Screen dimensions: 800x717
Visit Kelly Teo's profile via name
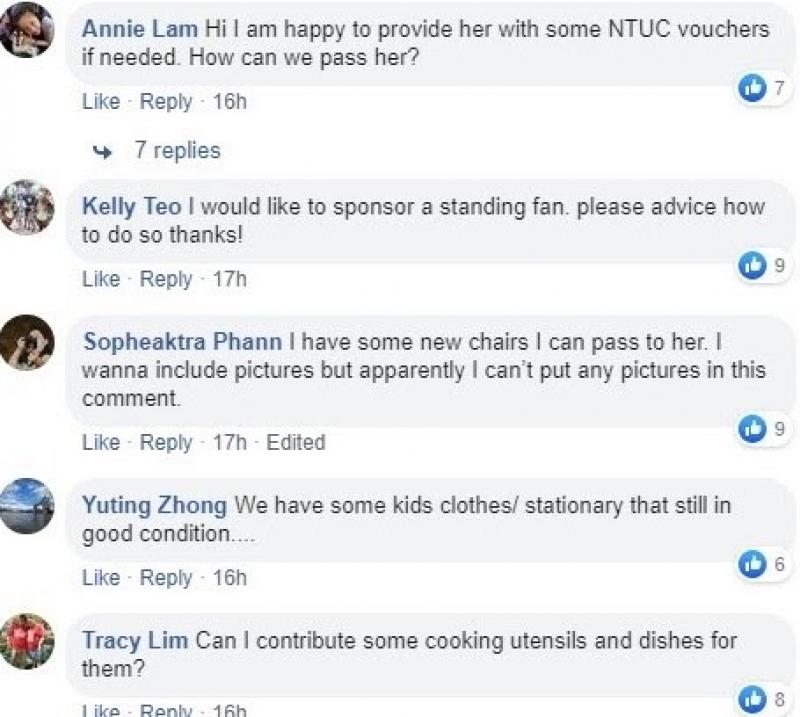[x=132, y=207]
